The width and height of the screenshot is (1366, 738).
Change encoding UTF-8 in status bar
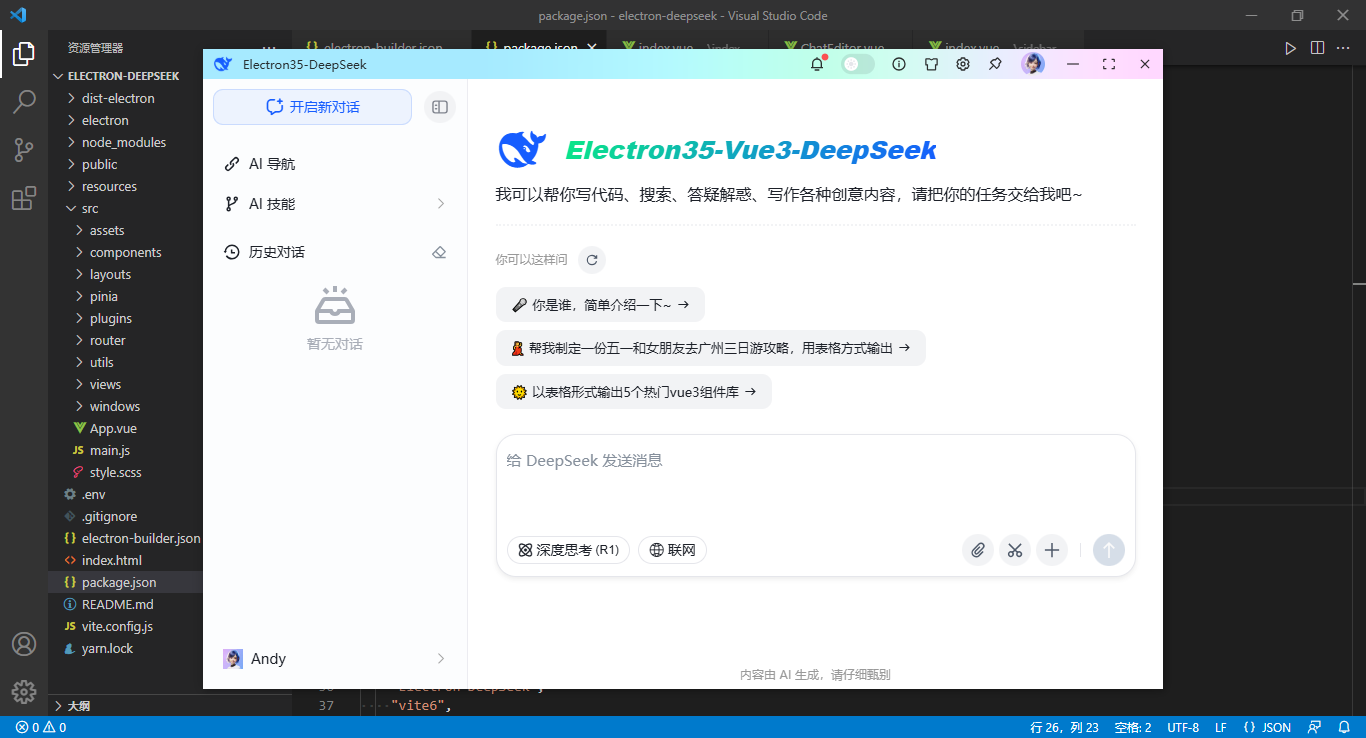[1183, 727]
